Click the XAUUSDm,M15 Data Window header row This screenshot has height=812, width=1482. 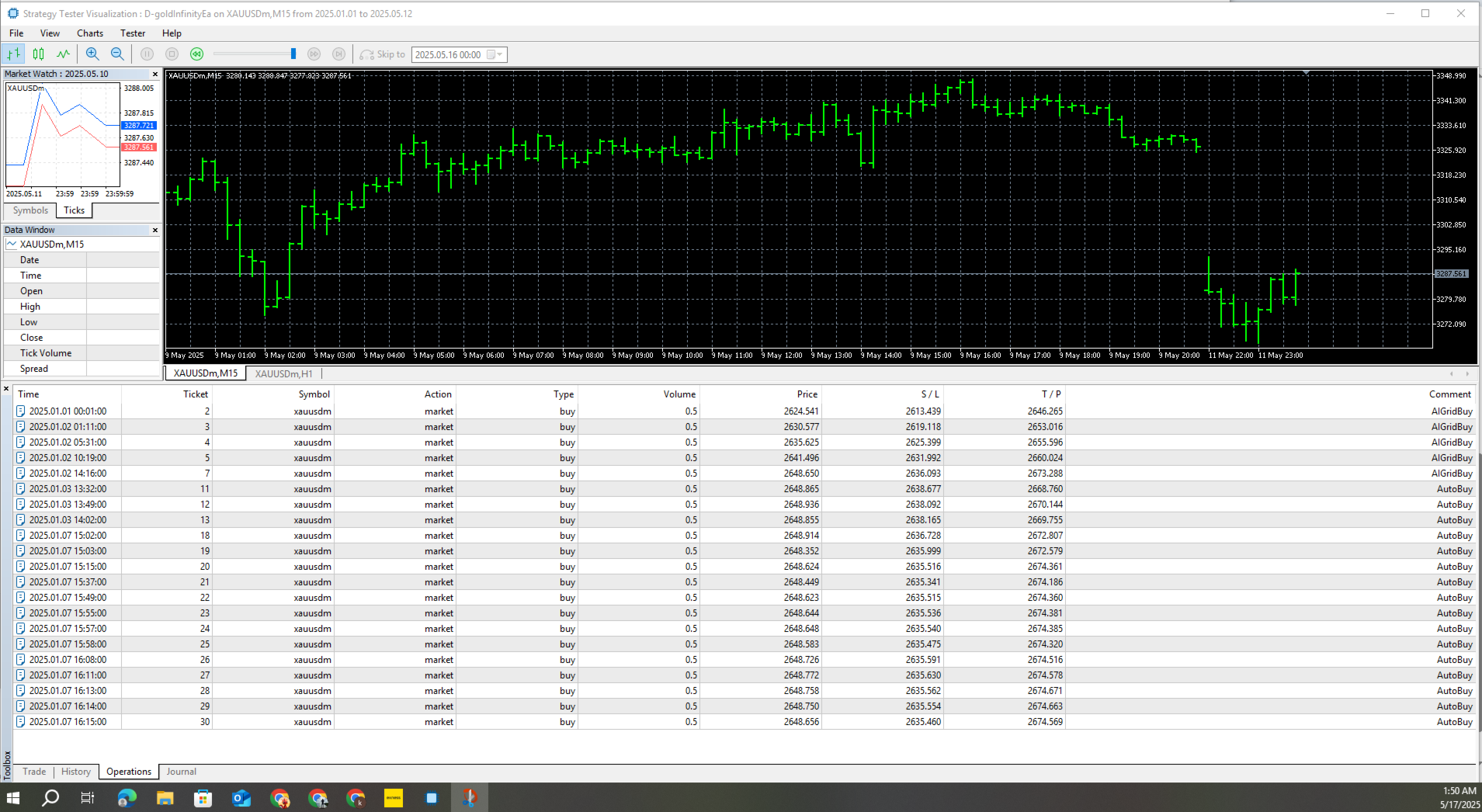[x=82, y=245]
